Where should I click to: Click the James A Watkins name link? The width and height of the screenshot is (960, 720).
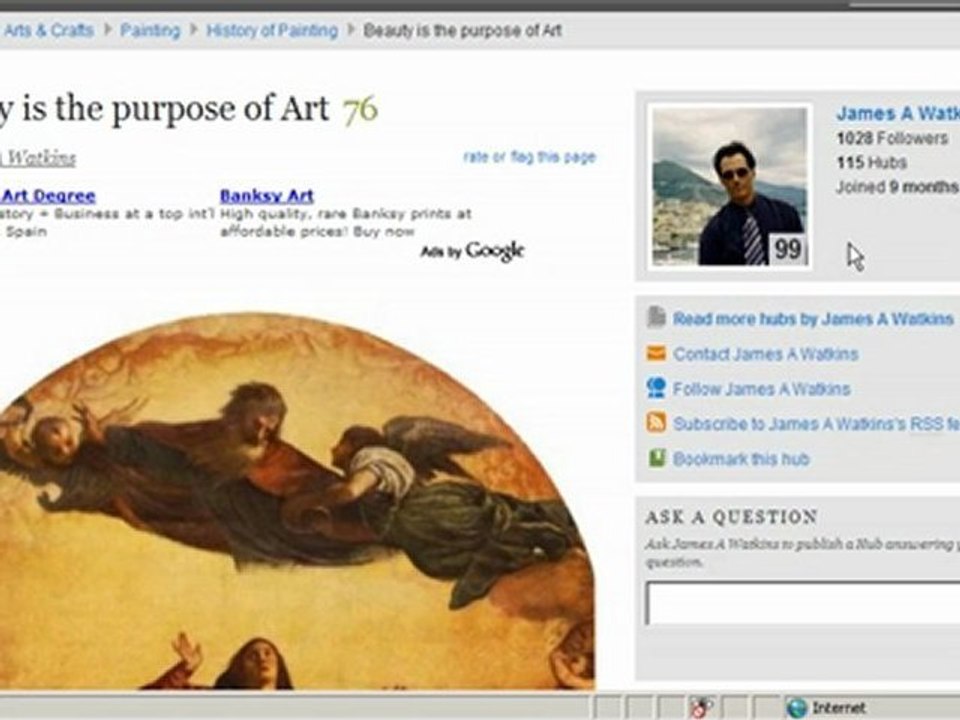pyautogui.click(x=898, y=113)
